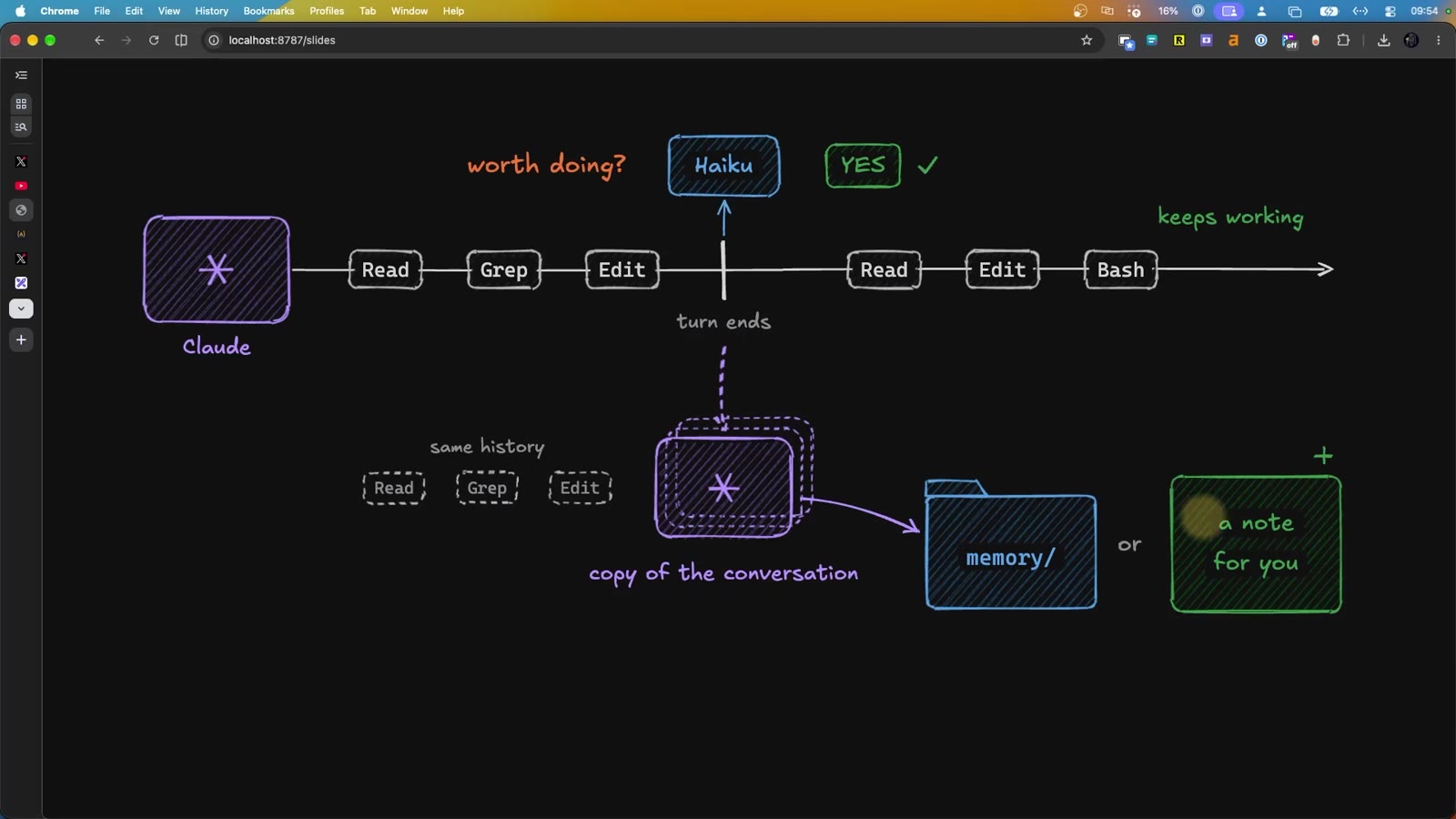Click the Bash step box
1456x819 pixels.
(x=1120, y=269)
